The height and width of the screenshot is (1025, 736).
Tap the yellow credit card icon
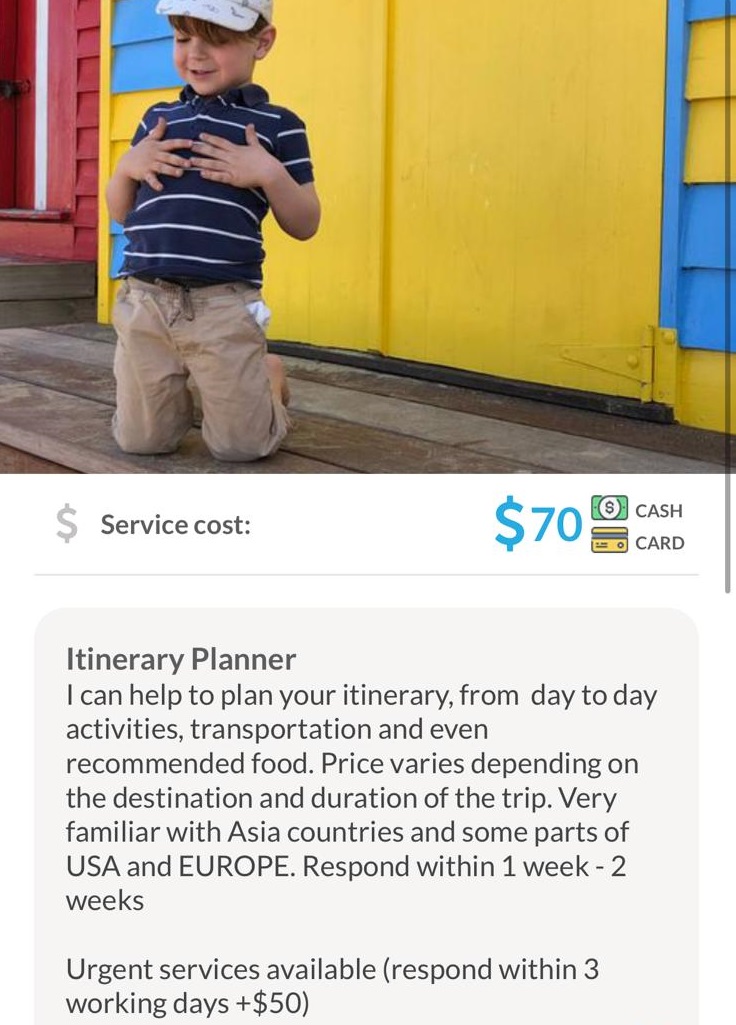pyautogui.click(x=609, y=541)
